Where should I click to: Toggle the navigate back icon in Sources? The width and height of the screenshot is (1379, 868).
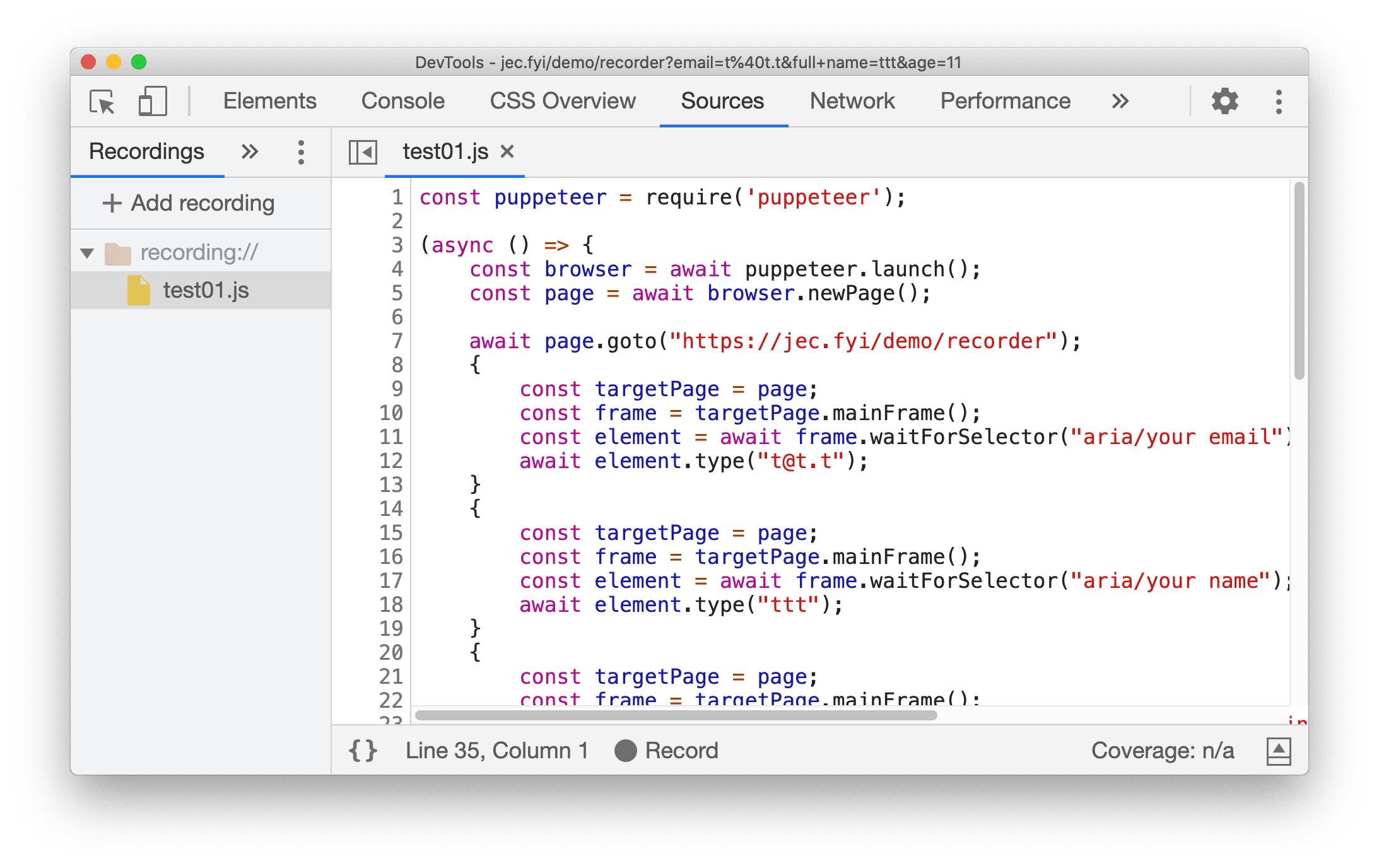pos(364,152)
